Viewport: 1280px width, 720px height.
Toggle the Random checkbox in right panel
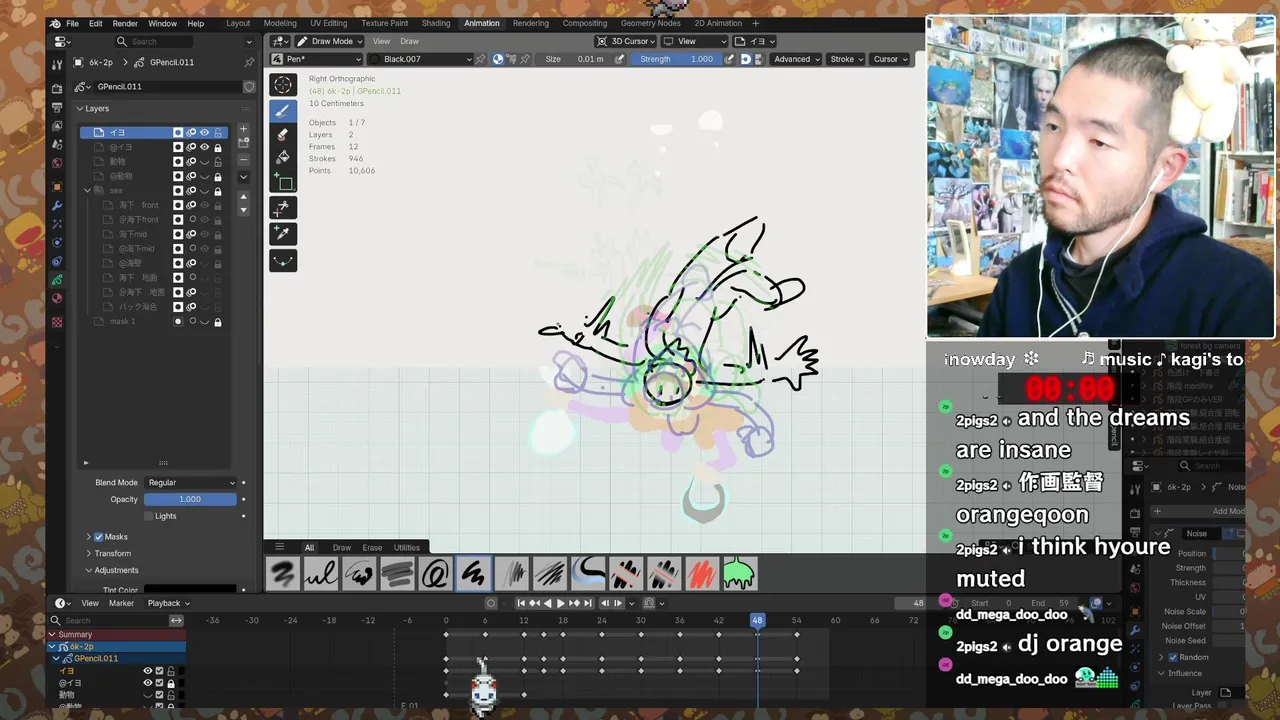pos(1173,657)
